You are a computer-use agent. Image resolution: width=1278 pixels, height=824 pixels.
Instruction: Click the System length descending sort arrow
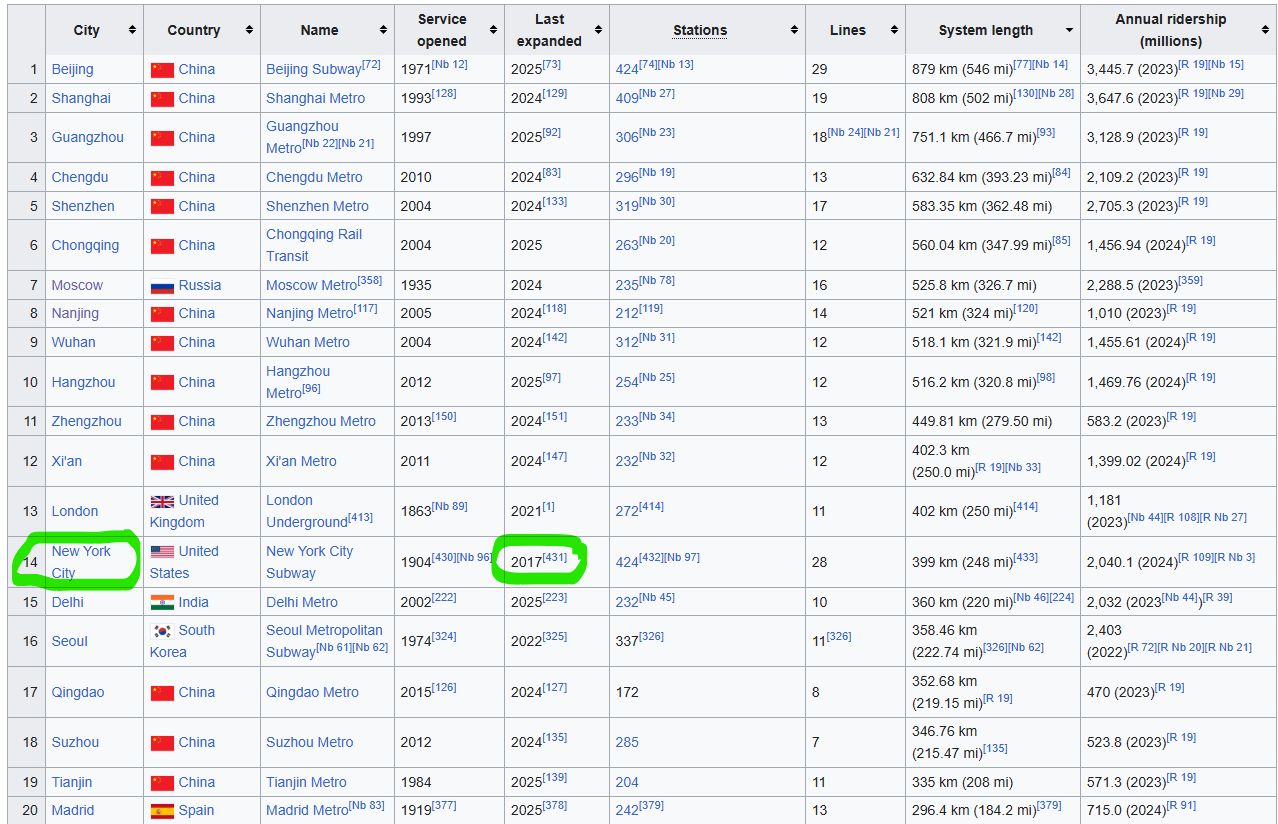tap(1069, 31)
